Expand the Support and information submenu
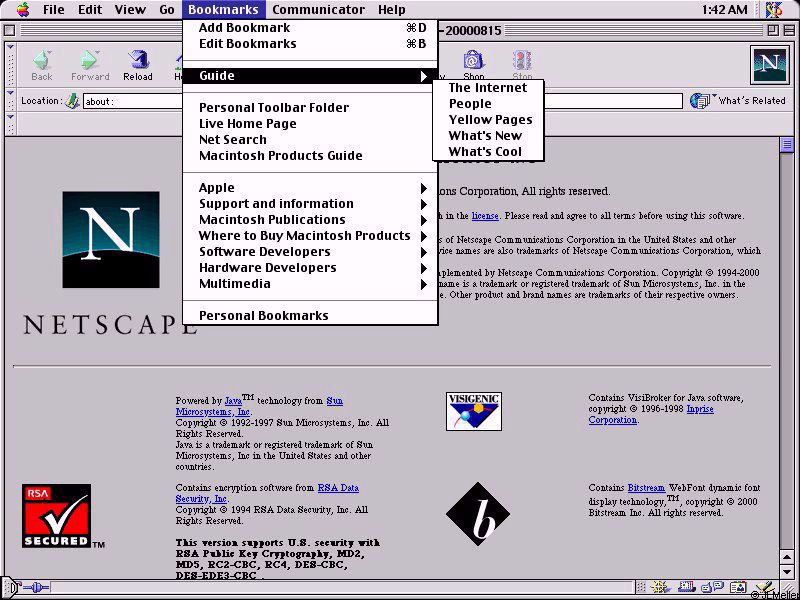The height and width of the screenshot is (600, 800). tap(310, 204)
